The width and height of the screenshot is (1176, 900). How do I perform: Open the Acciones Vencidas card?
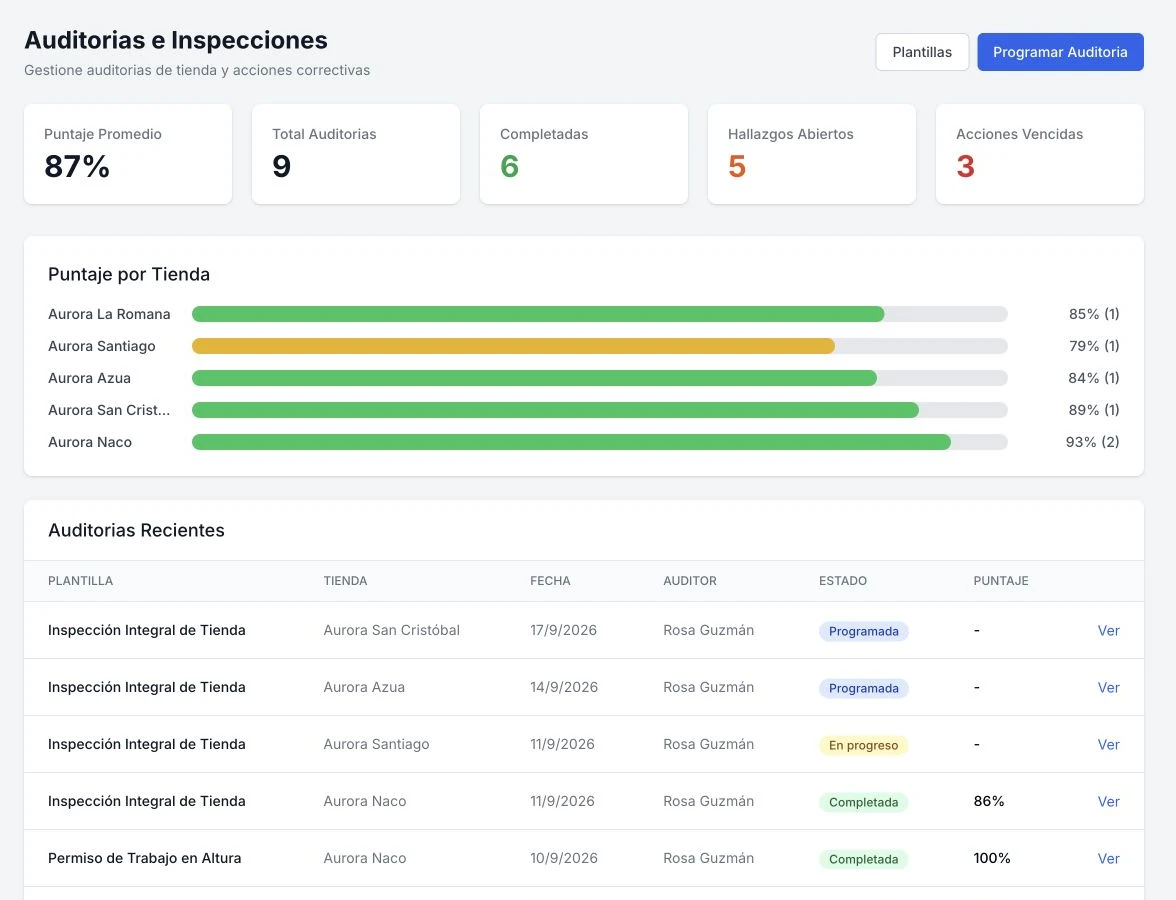coord(1040,154)
